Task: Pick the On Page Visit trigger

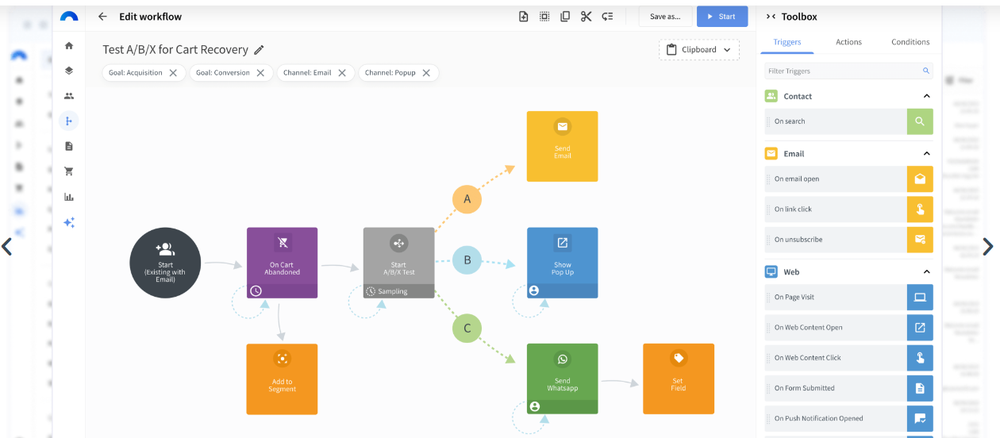Action: (849, 297)
